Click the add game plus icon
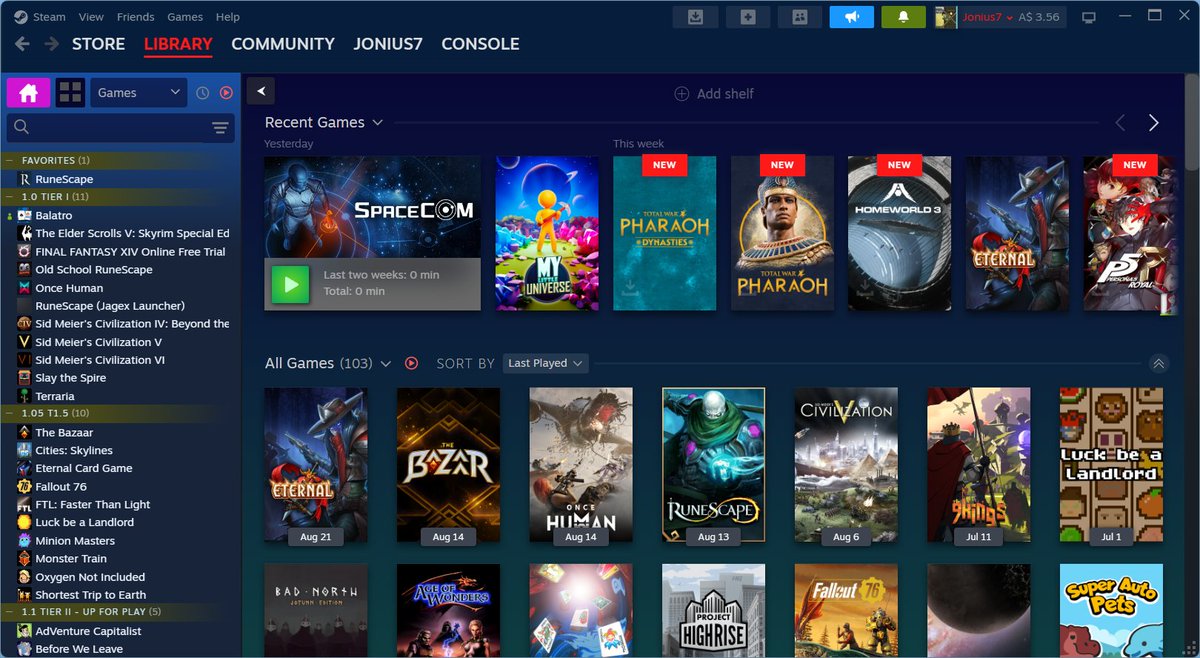Image resolution: width=1200 pixels, height=658 pixels. click(747, 17)
